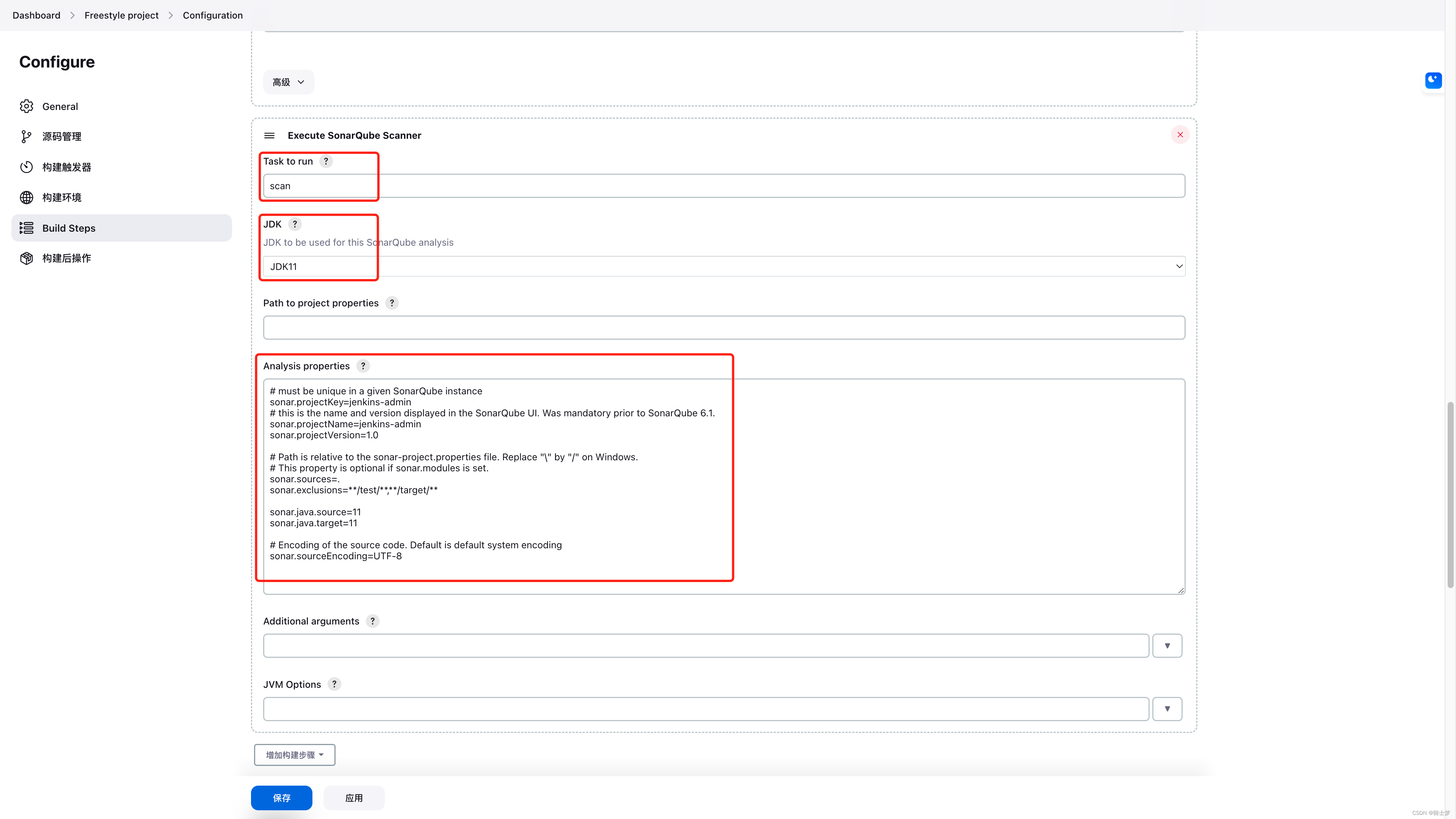Click the 保存 save button
The image size is (1456, 819).
click(281, 797)
